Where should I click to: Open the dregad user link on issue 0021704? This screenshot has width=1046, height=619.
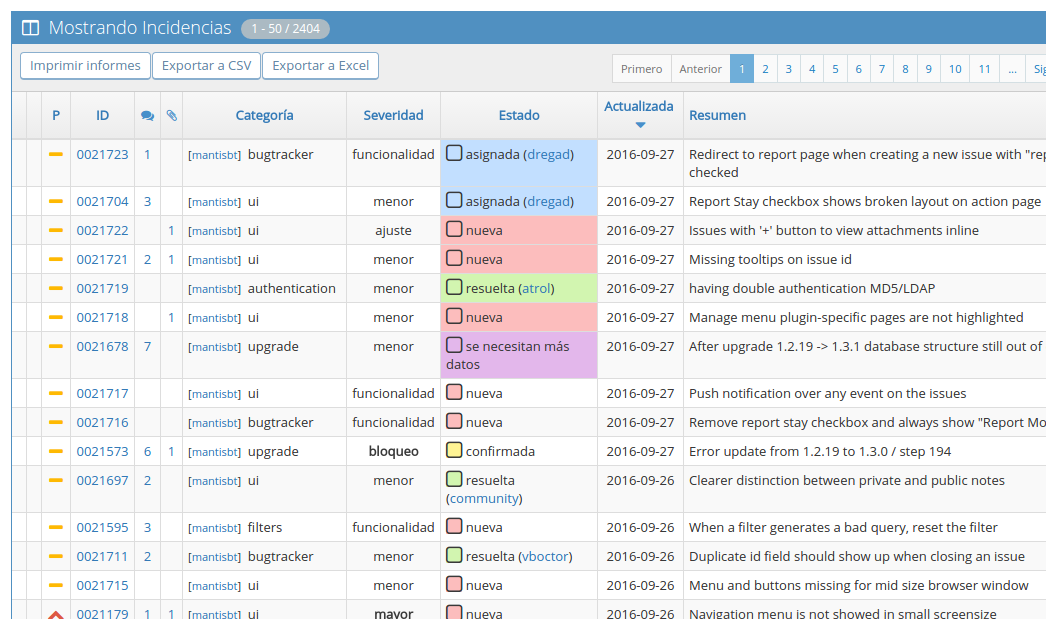pyautogui.click(x=549, y=201)
